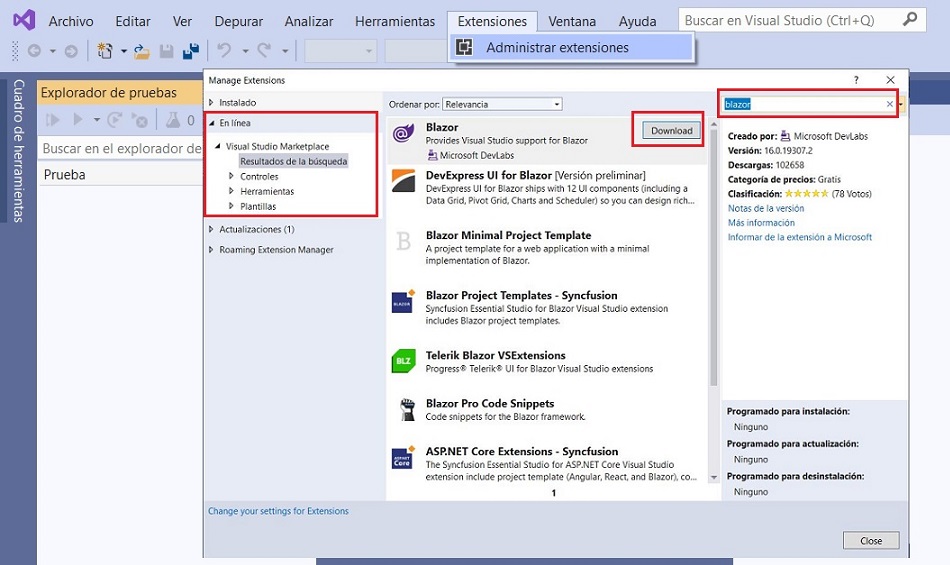
Task: Open the Cuadro de herramientas side tab
Action: [18, 151]
